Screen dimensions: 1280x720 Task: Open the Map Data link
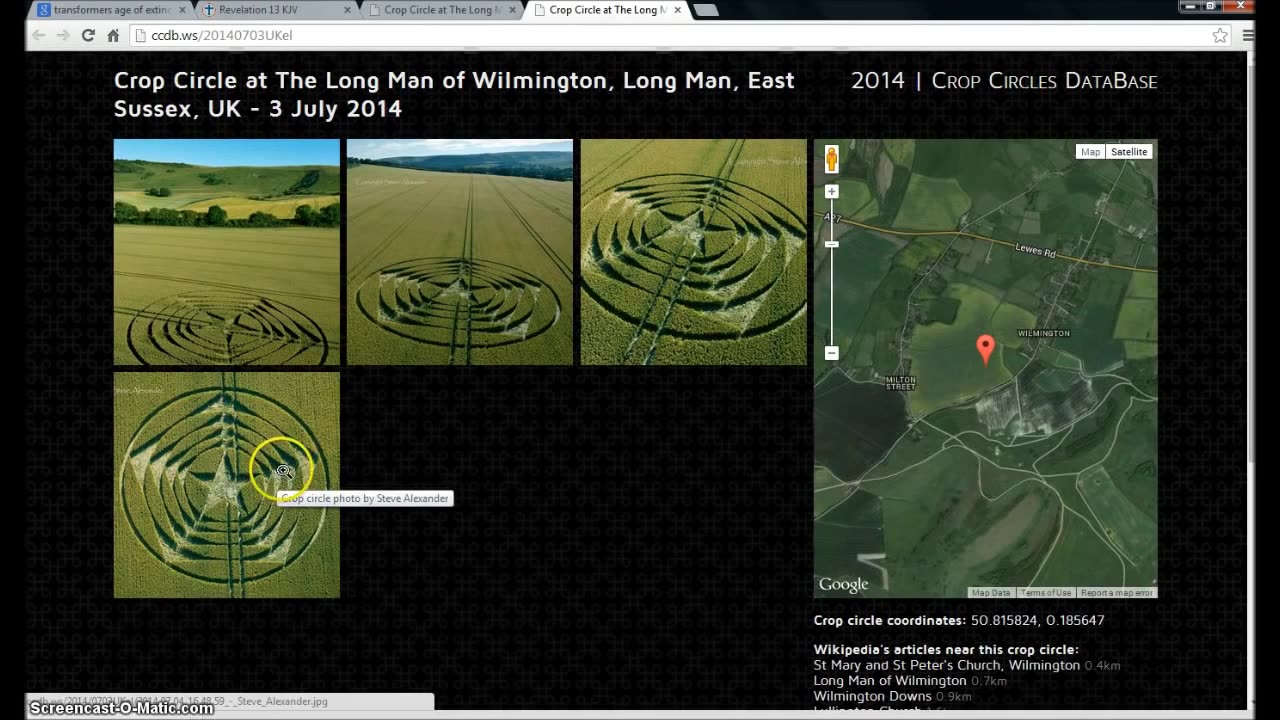tap(991, 593)
